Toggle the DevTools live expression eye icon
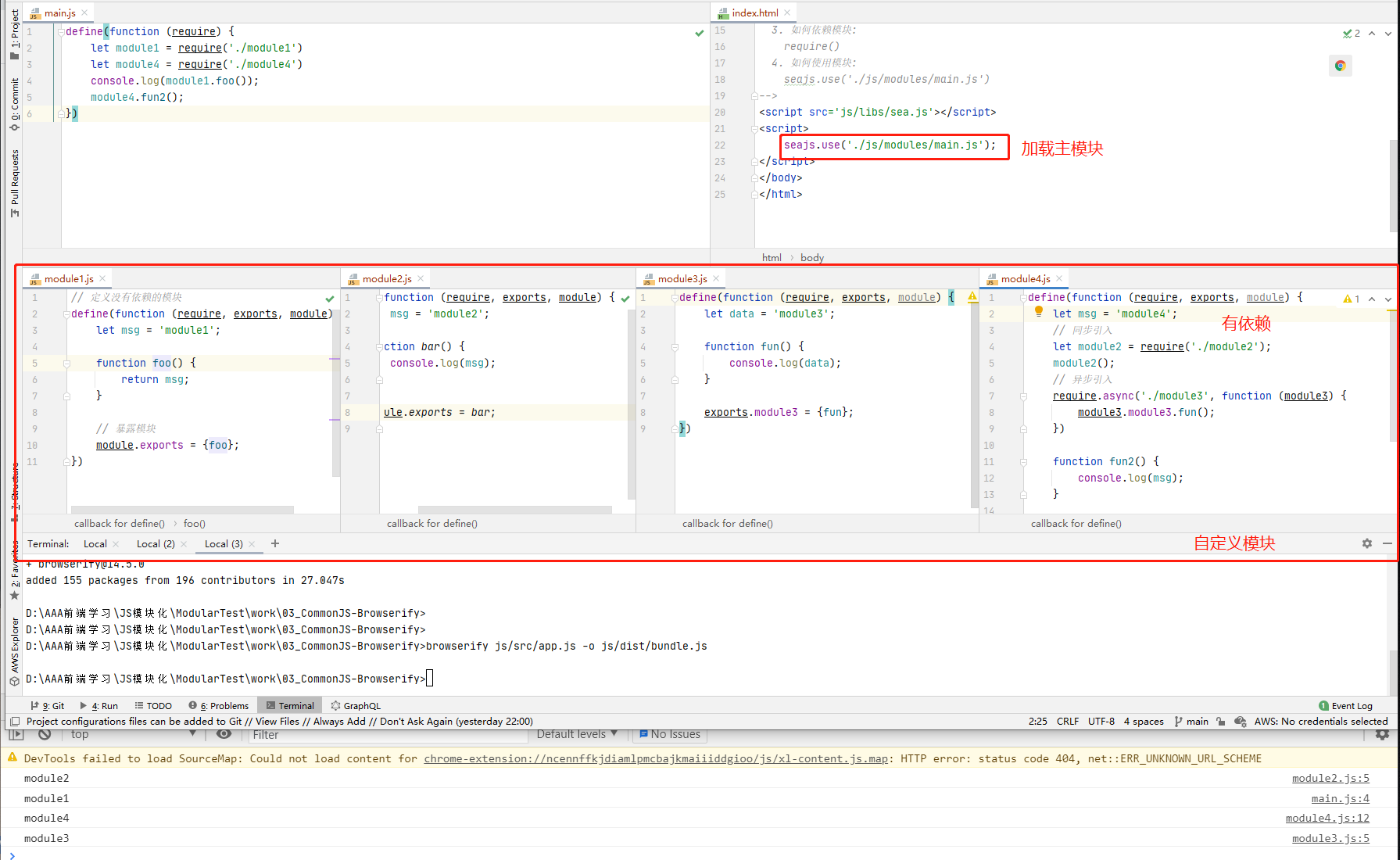Screen dimensions: 1400x860 coord(224,735)
